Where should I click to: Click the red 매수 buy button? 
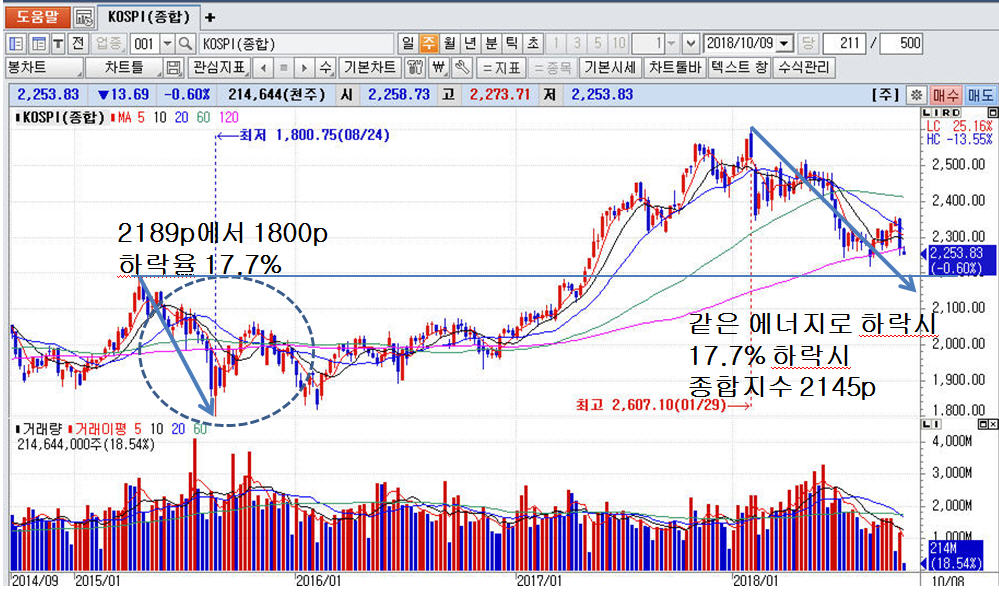click(x=945, y=95)
